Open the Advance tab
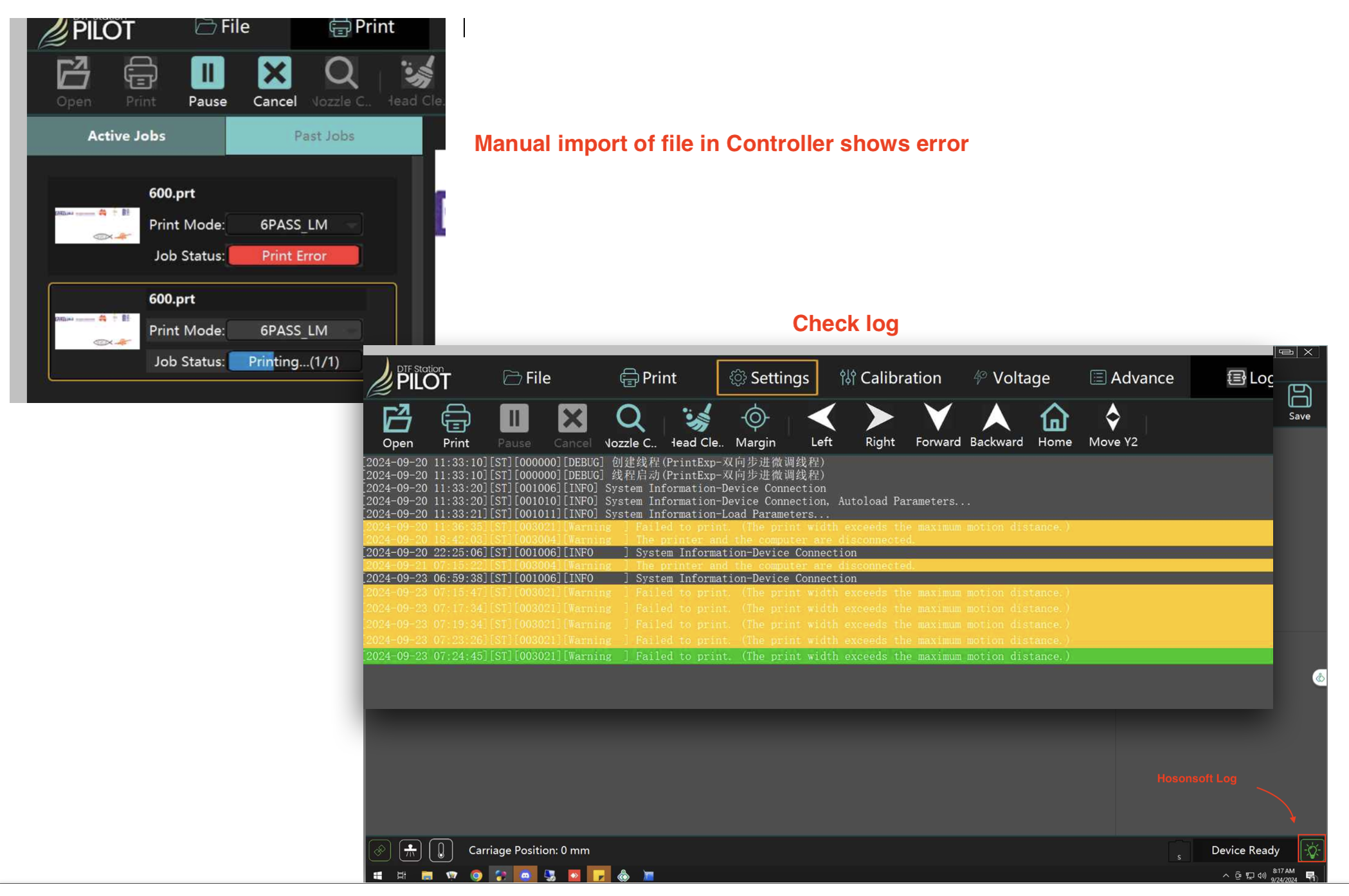 (1132, 378)
